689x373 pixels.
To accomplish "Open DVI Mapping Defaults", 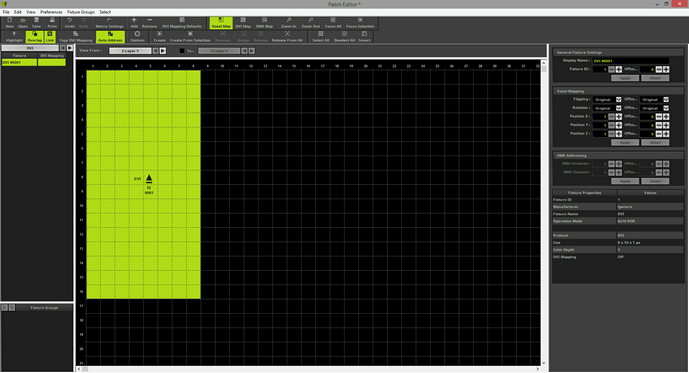I will tap(181, 23).
